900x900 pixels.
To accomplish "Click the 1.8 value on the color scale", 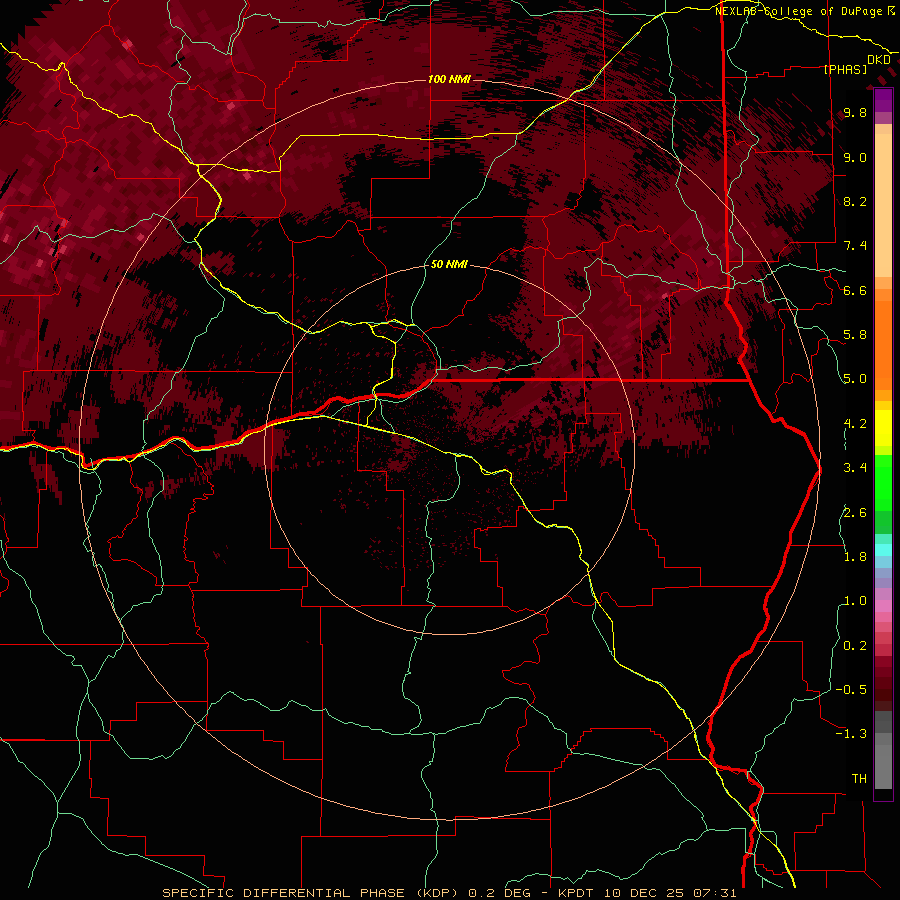I will tap(855, 557).
